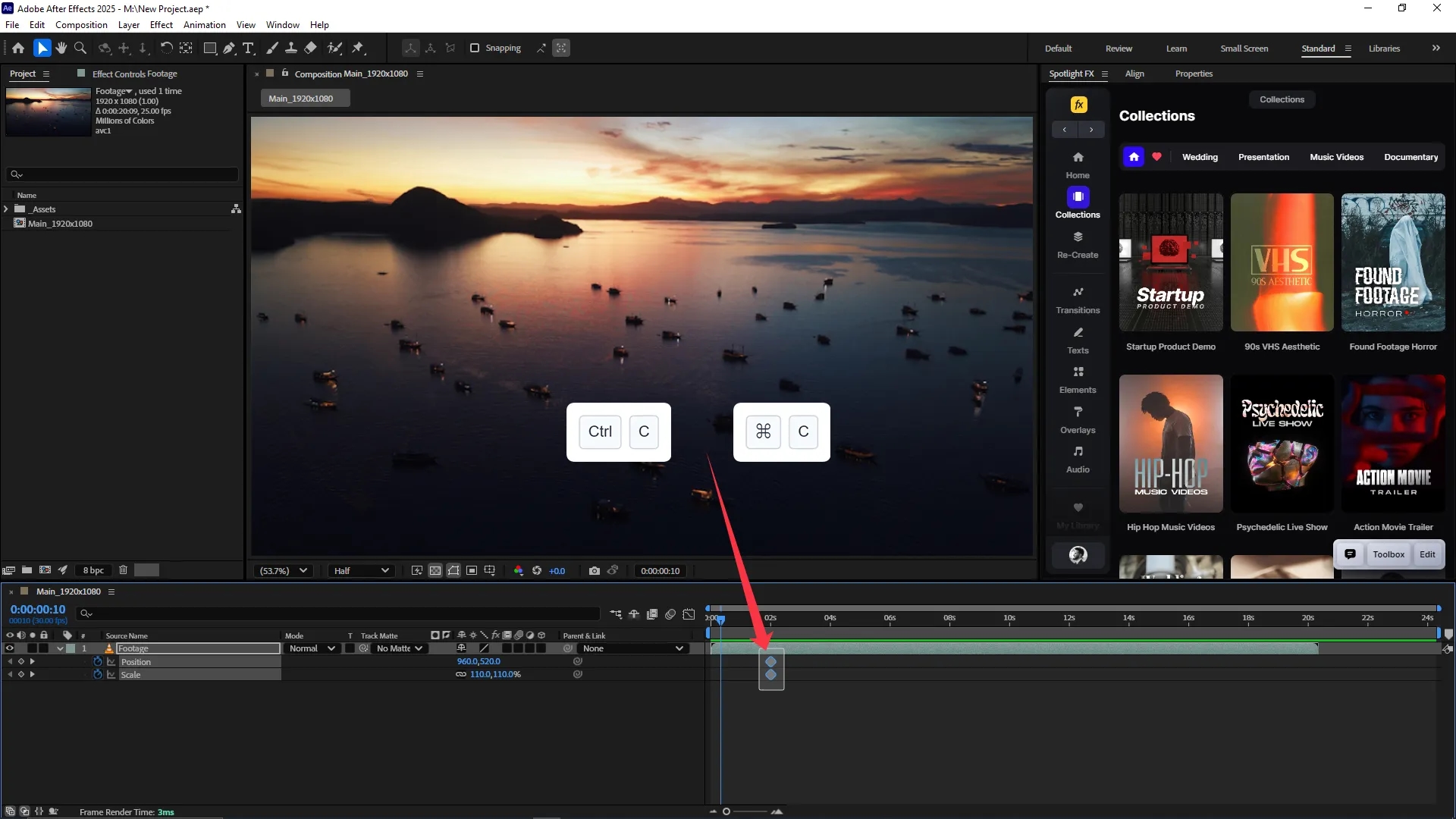This screenshot has width=1456, height=819.
Task: Open the Normal blending mode dropdown
Action: (x=311, y=648)
